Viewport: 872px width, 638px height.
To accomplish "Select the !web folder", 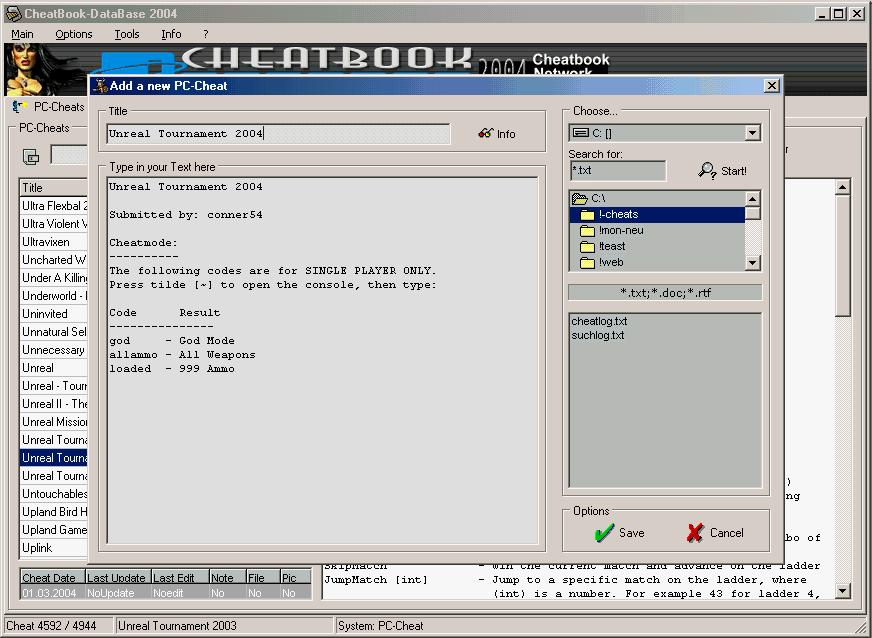I will coord(610,262).
